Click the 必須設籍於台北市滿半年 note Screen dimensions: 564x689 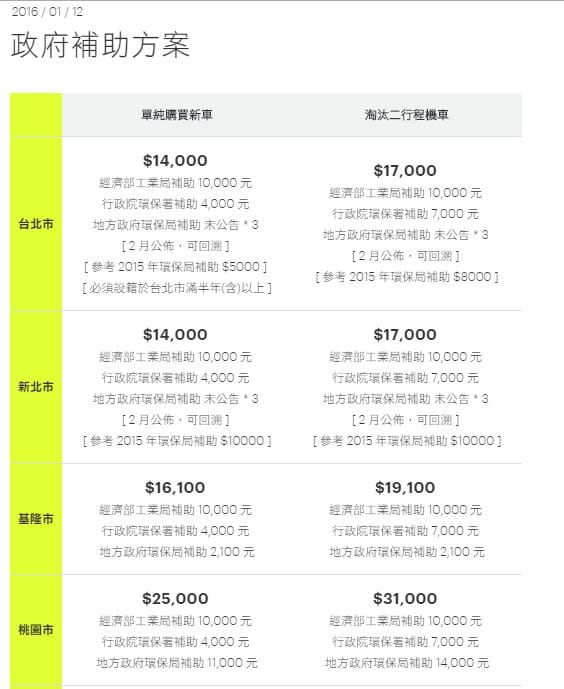[x=177, y=288]
